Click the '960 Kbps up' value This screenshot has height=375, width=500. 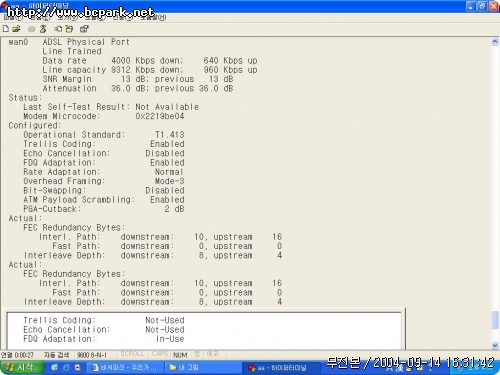tap(231, 70)
